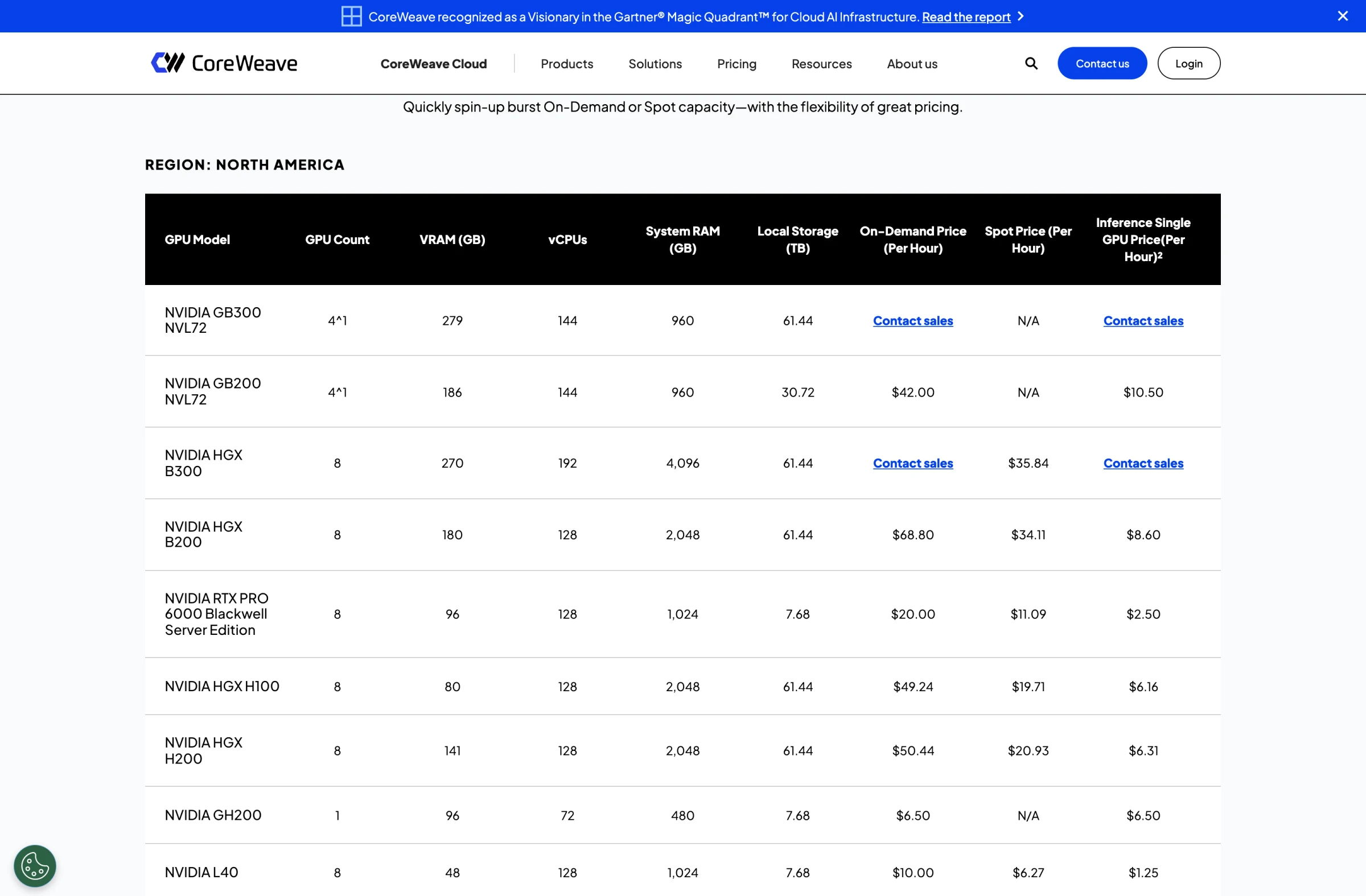This screenshot has width=1366, height=896.
Task: Click the Gartner Magic Quadrant grid icon
Action: tap(351, 16)
